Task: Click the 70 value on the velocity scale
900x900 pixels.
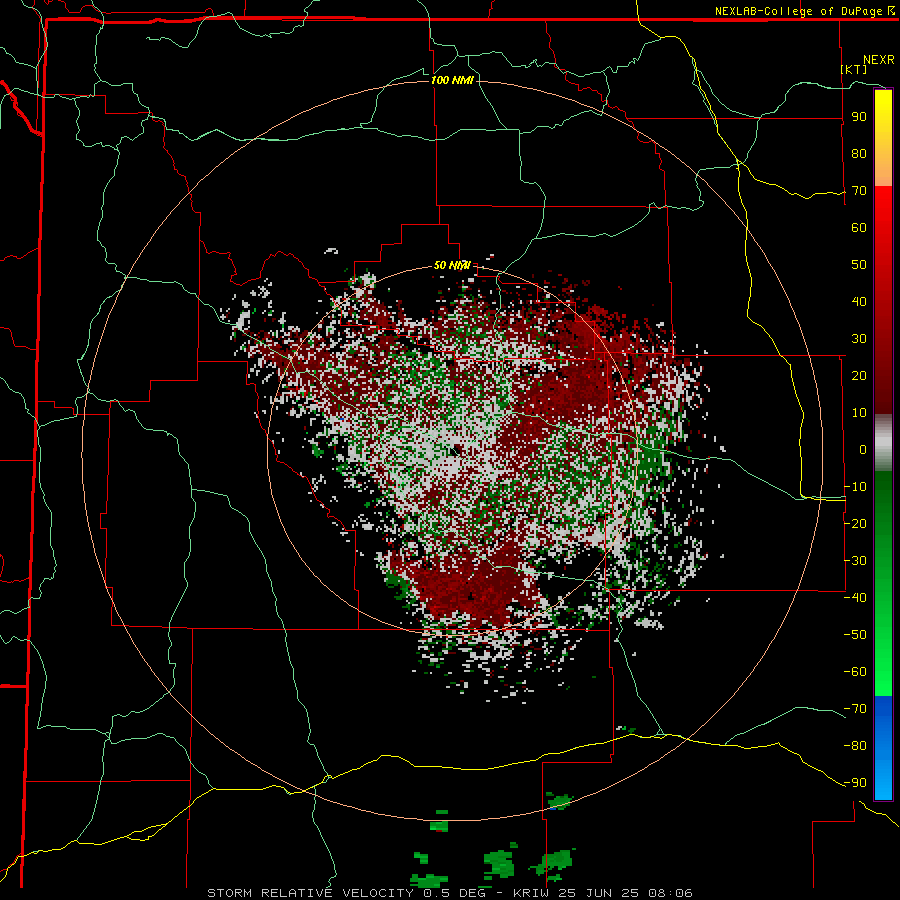Action: coord(859,191)
